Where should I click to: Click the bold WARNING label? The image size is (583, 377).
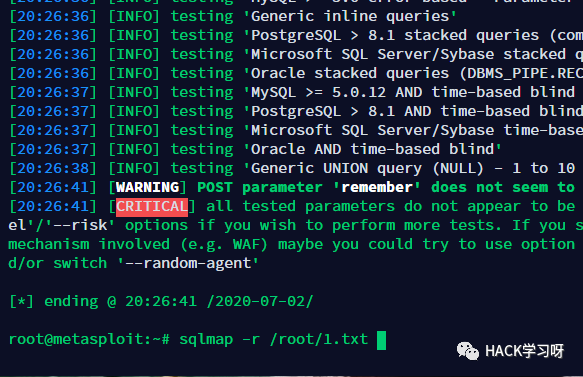tap(148, 187)
